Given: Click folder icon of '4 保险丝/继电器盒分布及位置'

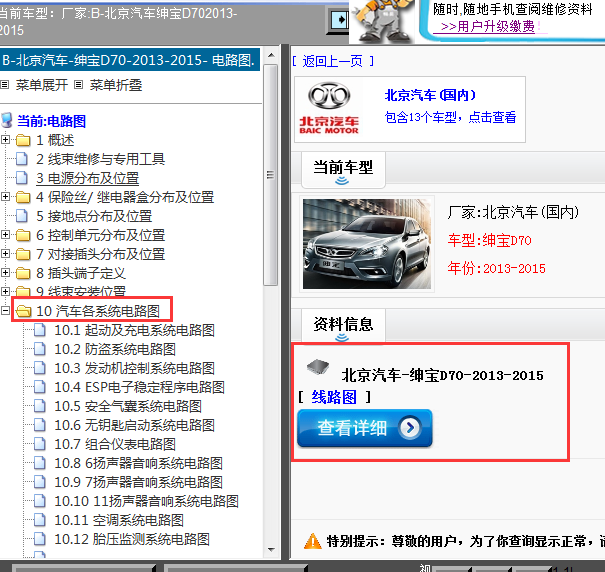Looking at the screenshot, I should [23, 197].
